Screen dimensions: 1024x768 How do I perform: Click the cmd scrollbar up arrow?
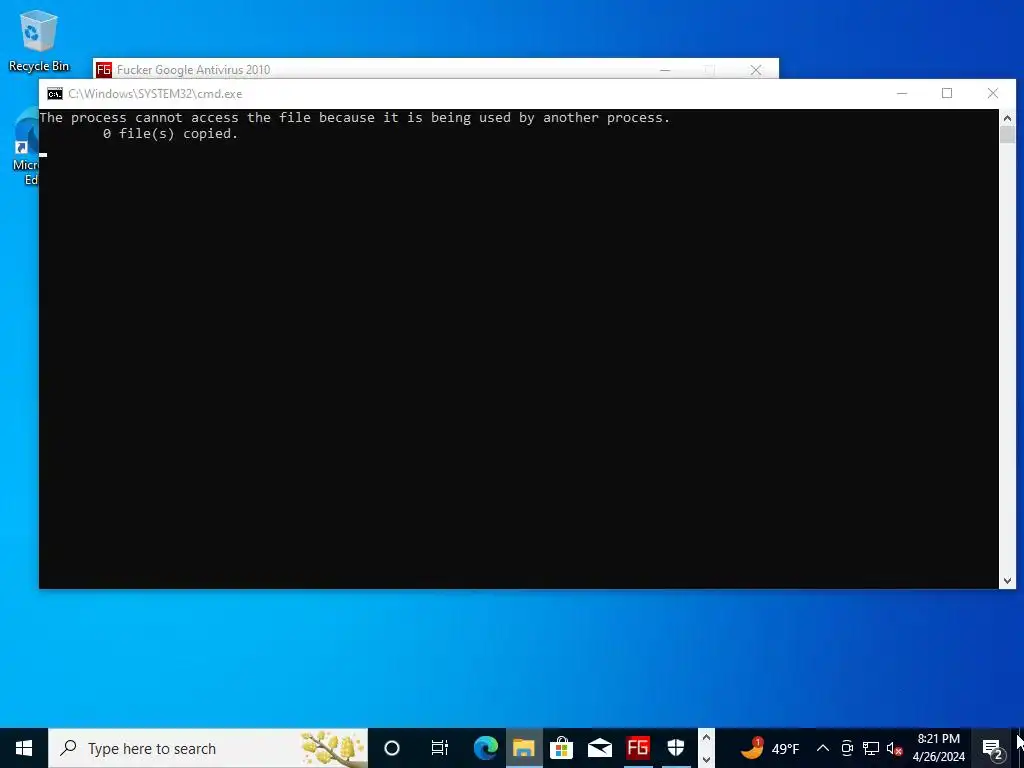pyautogui.click(x=1007, y=118)
